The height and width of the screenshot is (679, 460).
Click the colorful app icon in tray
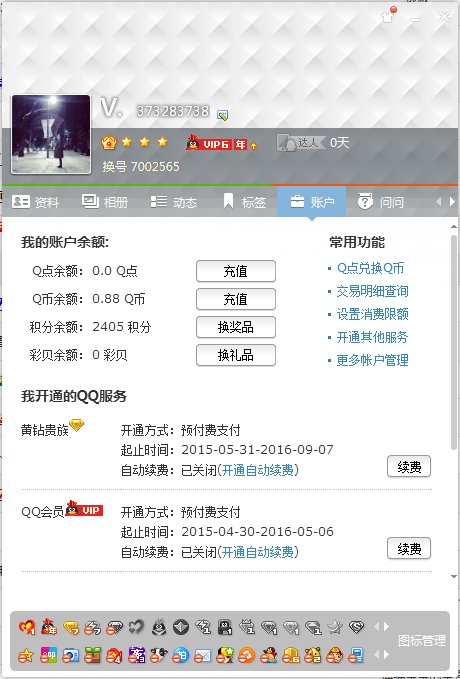pos(49,655)
